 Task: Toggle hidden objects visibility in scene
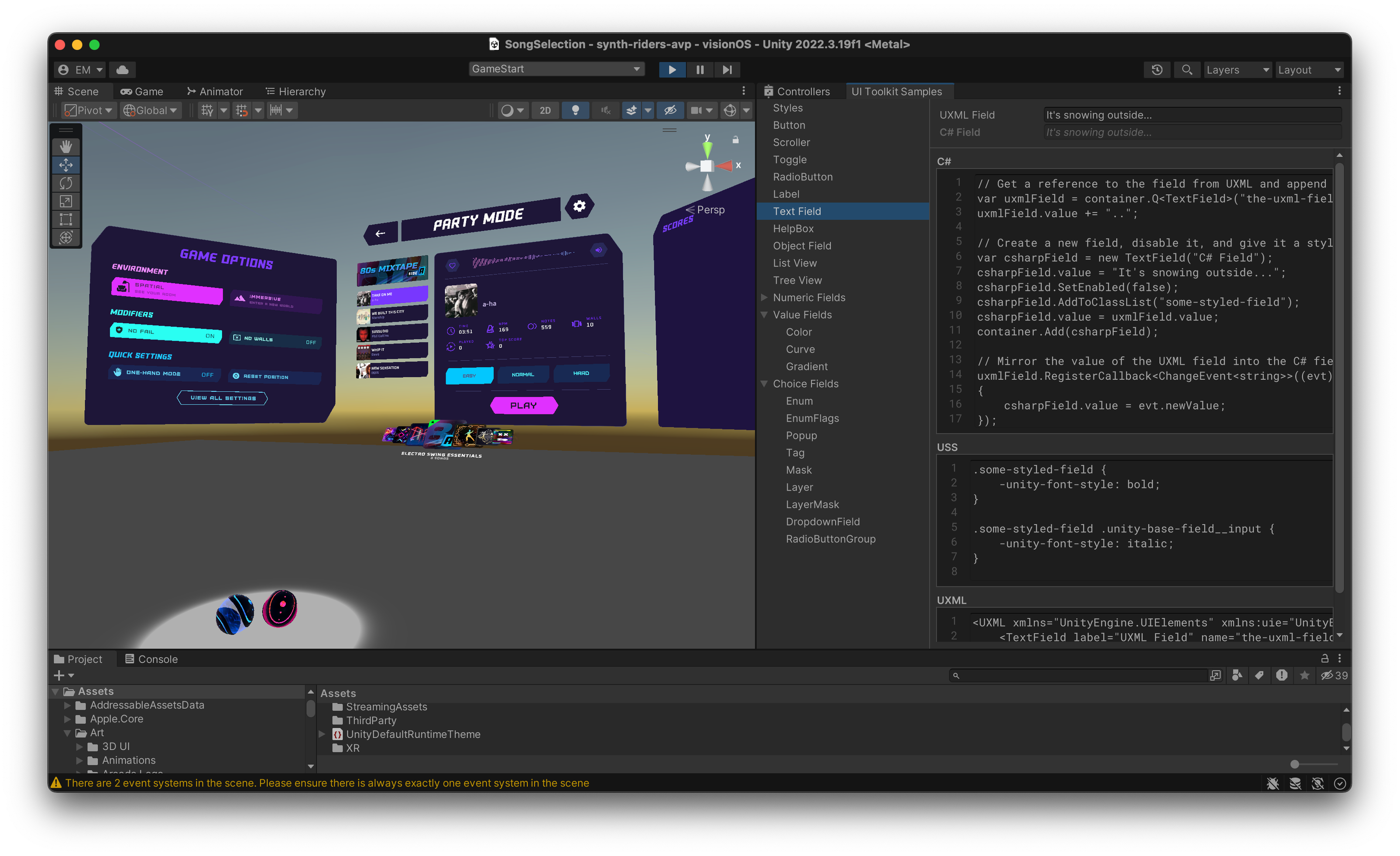(x=670, y=110)
